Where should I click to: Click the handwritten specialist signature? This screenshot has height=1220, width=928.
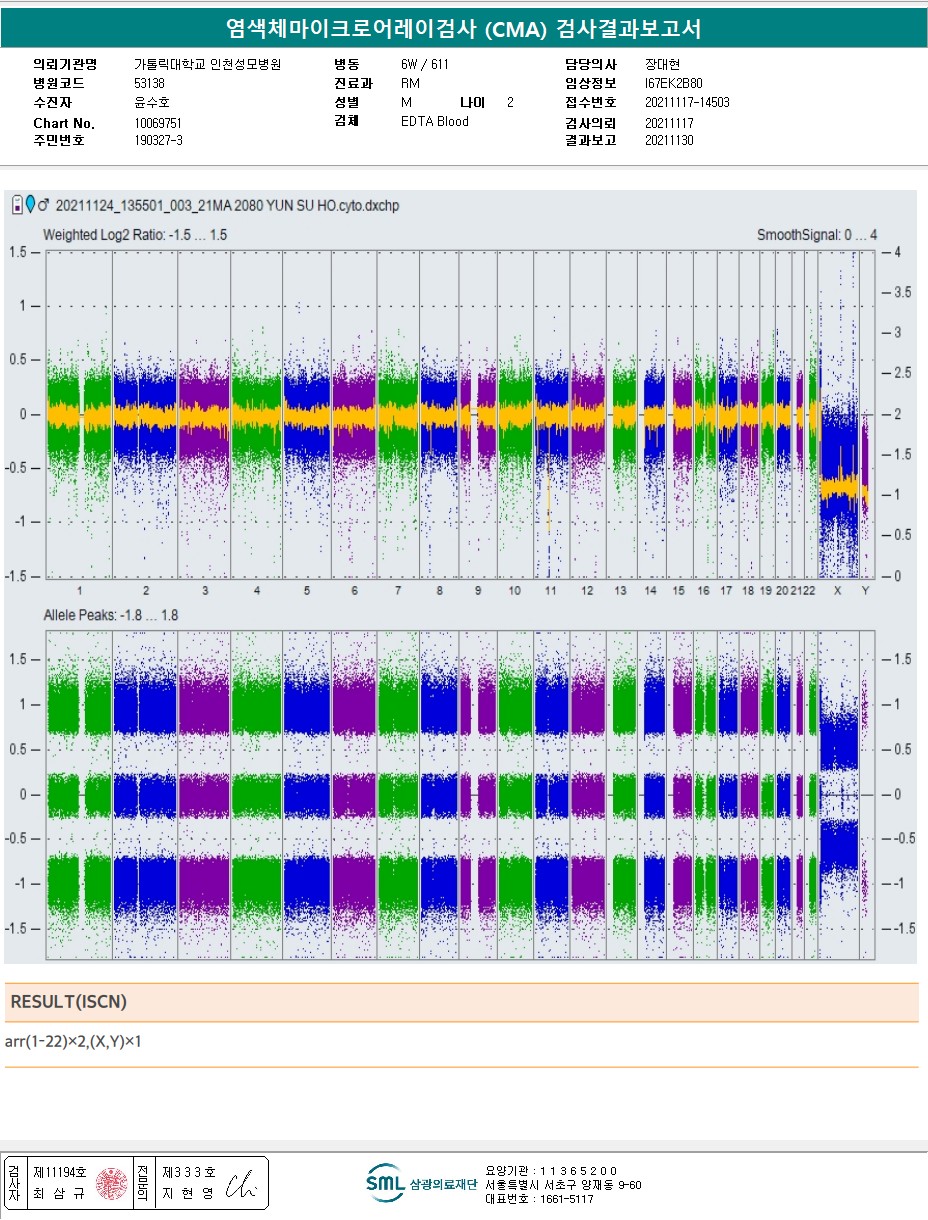coord(243,1185)
